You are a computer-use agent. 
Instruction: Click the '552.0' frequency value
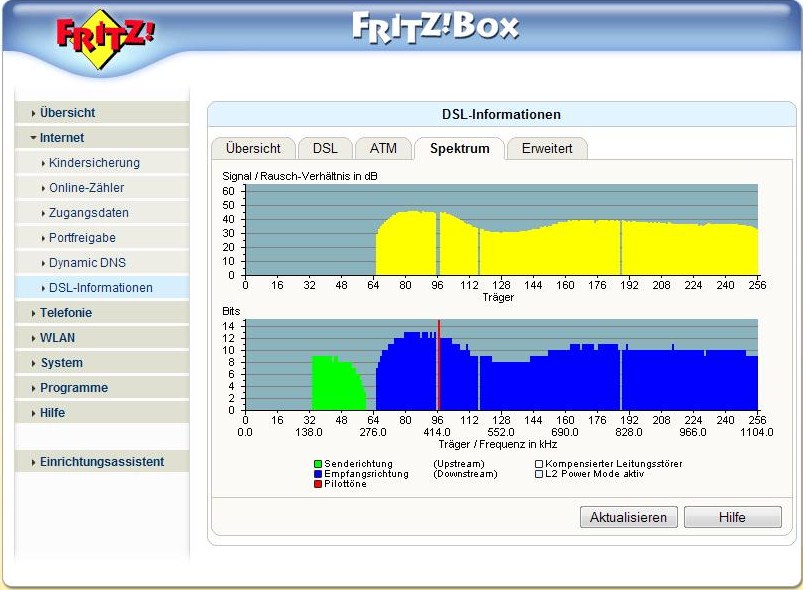(501, 432)
